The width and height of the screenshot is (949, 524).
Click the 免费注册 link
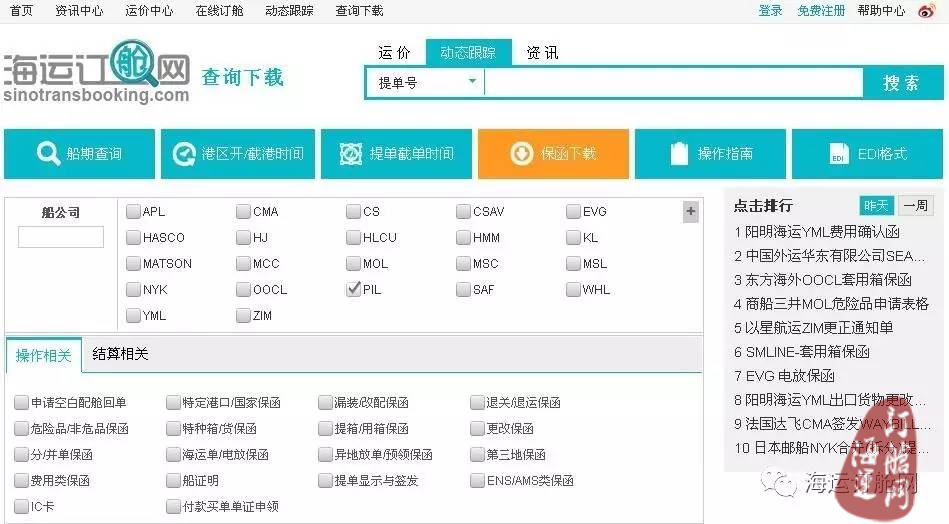821,10
